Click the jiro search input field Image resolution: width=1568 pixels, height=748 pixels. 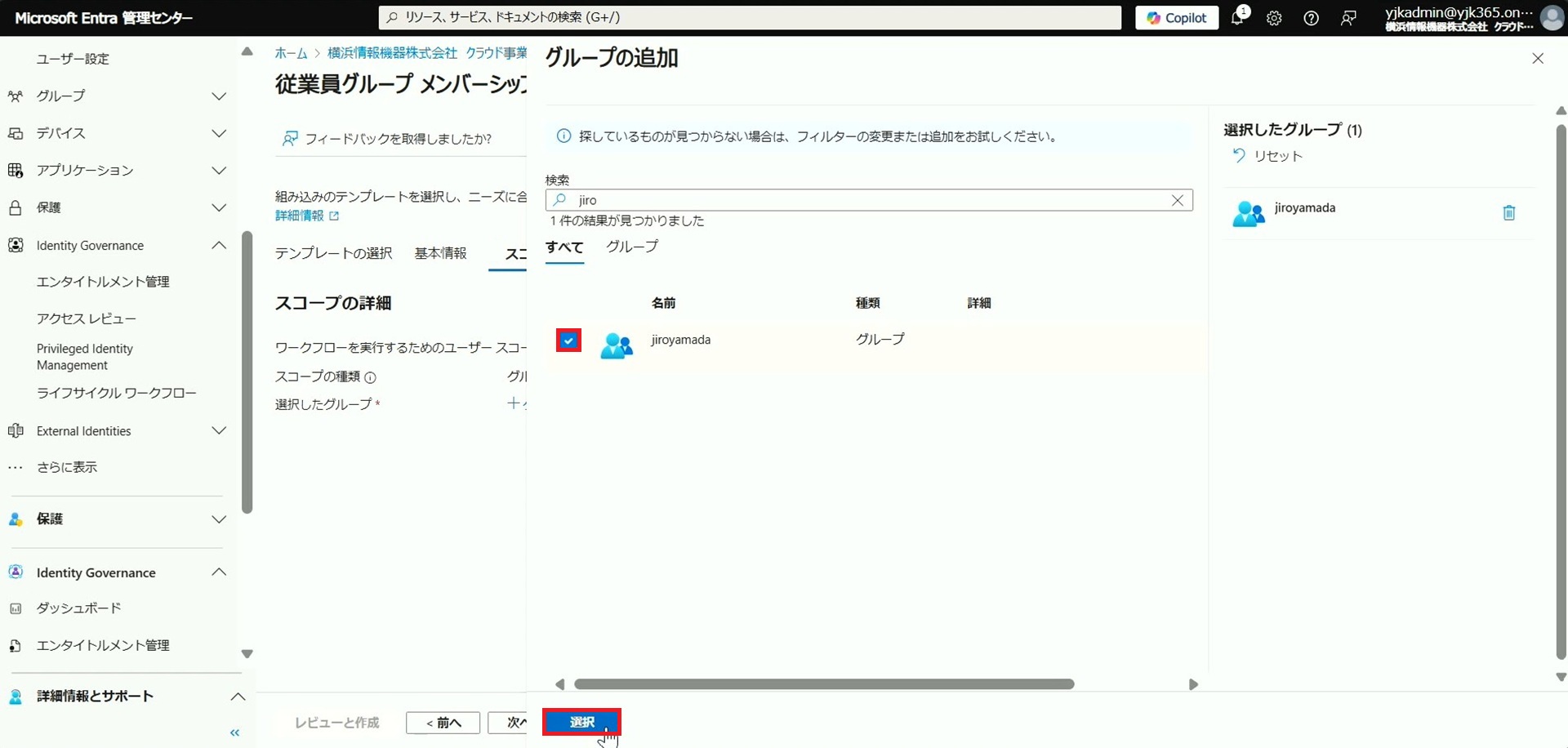(866, 200)
